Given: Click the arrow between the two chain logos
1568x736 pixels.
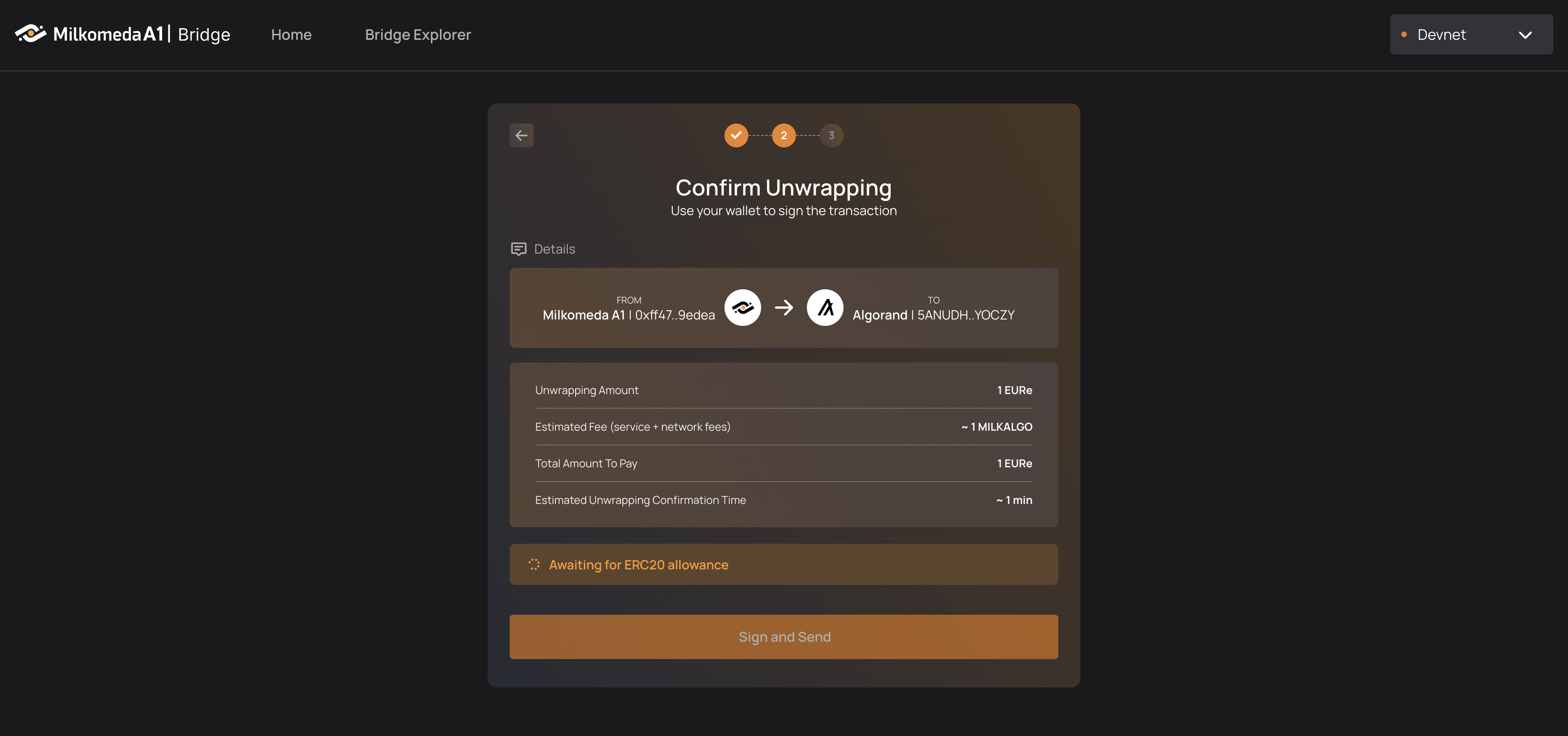Looking at the screenshot, I should (784, 308).
